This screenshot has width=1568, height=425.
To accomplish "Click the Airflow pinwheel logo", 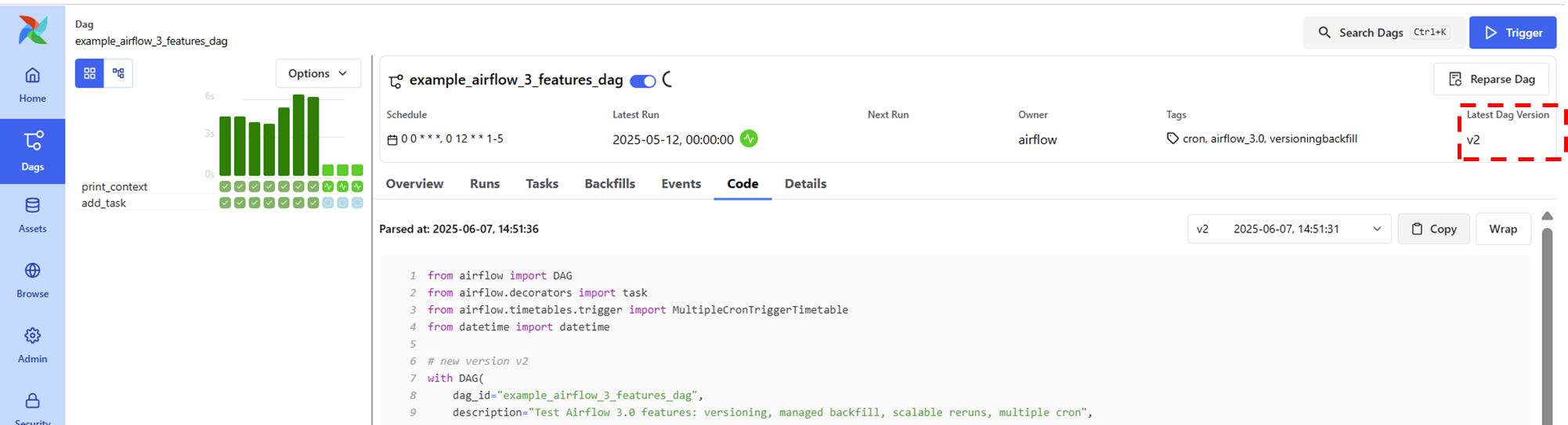I will [x=33, y=31].
